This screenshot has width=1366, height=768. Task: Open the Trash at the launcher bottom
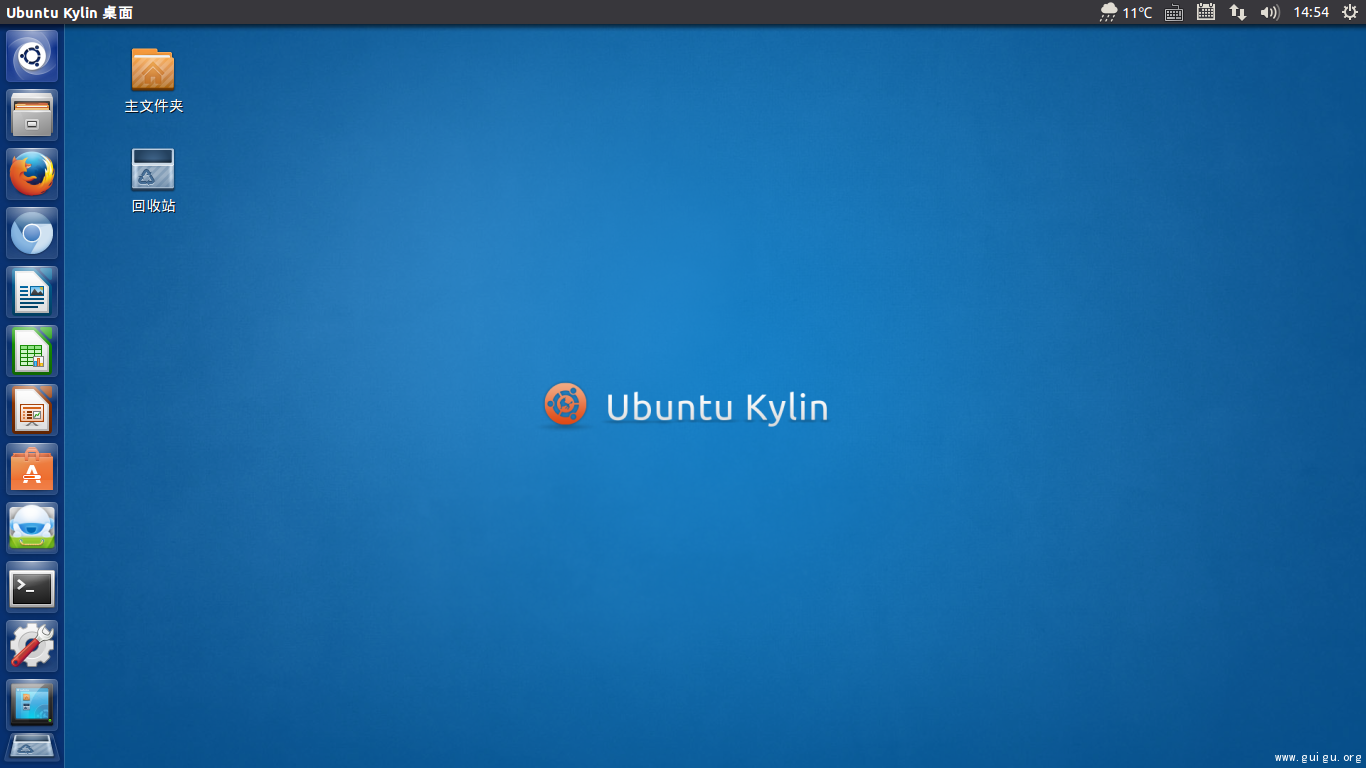click(32, 748)
